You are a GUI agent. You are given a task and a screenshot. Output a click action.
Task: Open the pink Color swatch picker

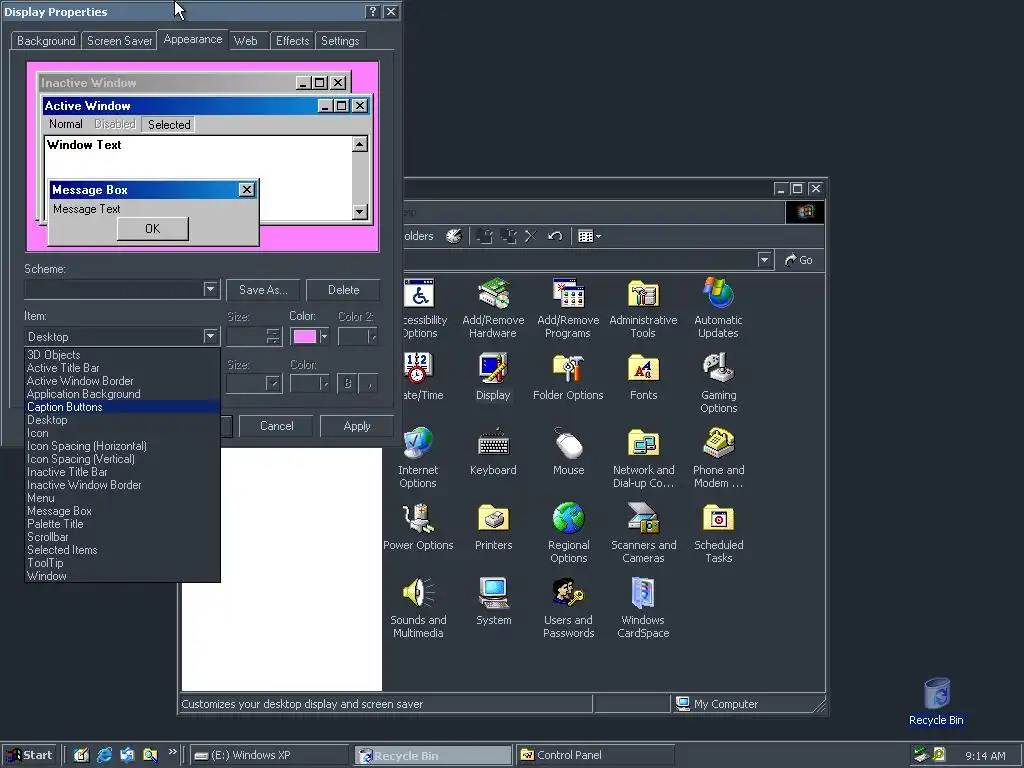coord(310,336)
